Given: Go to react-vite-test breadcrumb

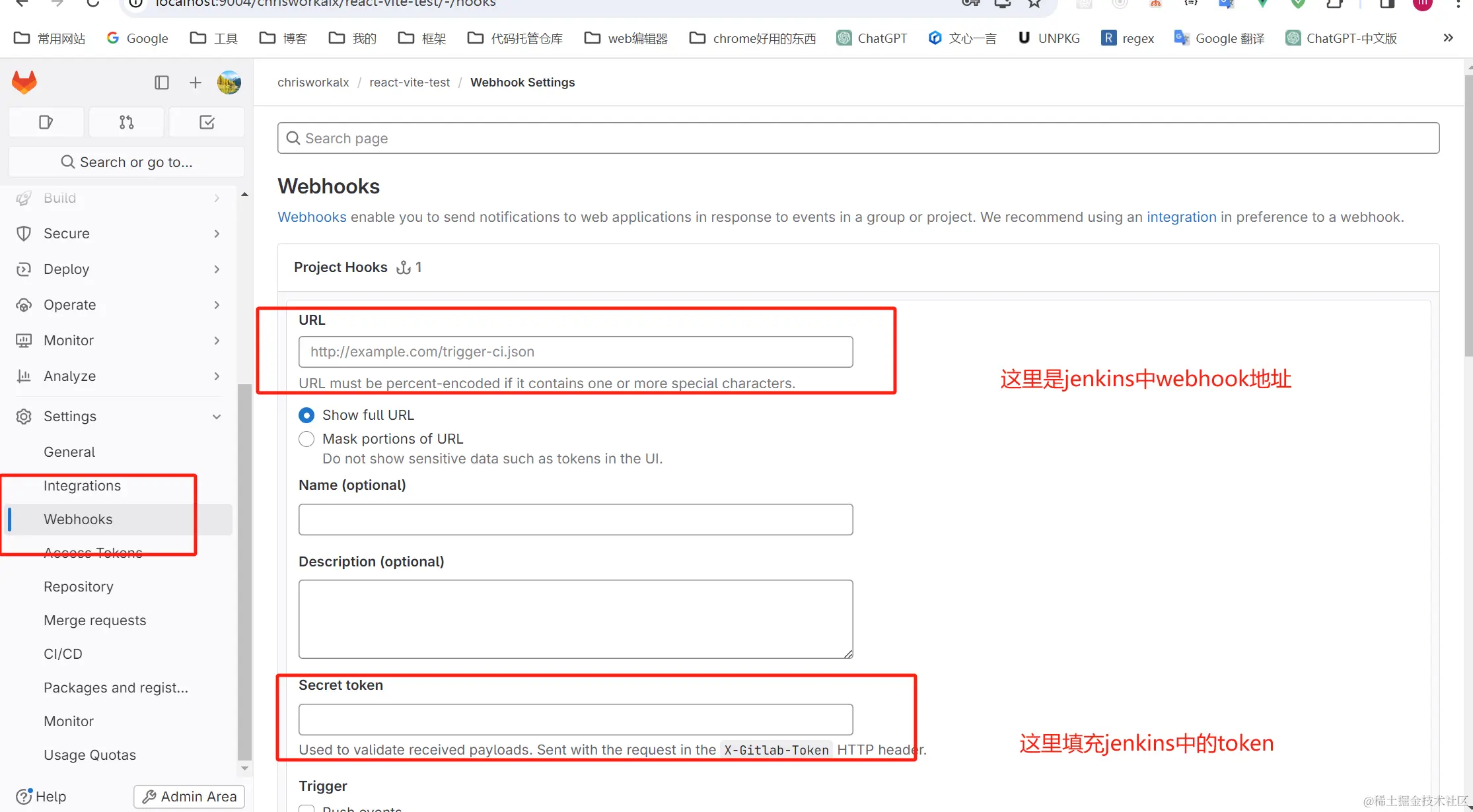Looking at the screenshot, I should tap(410, 83).
